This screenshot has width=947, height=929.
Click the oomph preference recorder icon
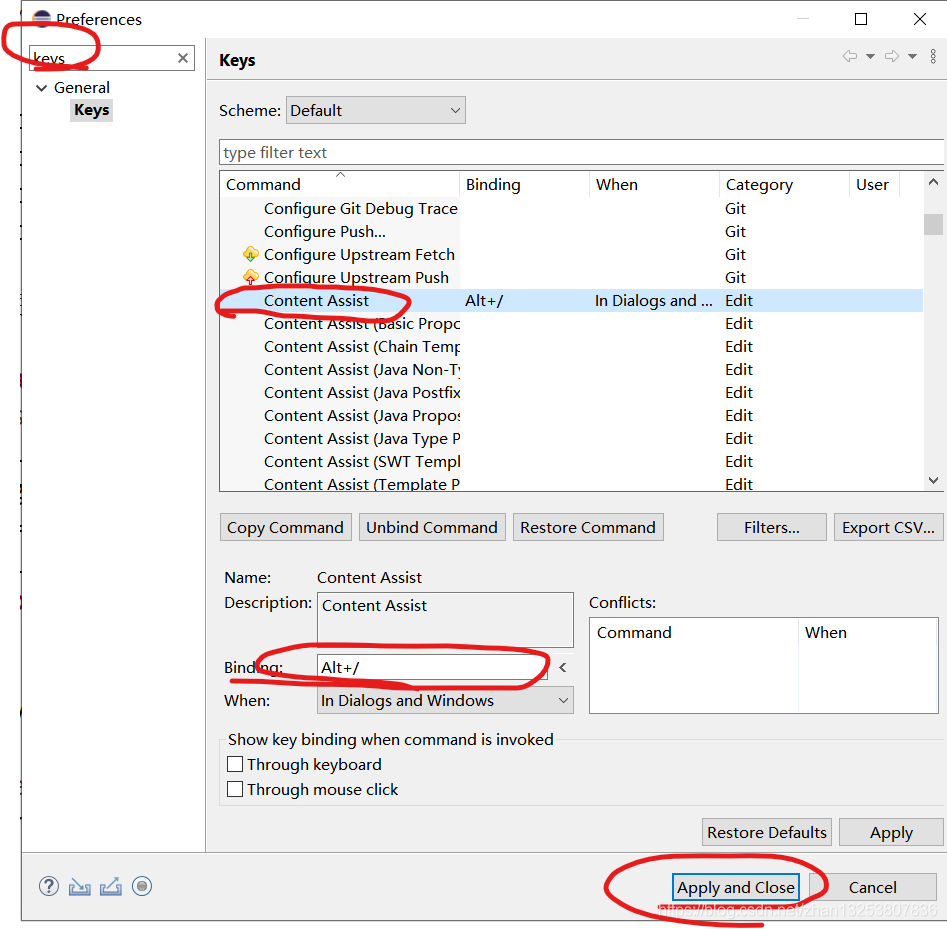coord(142,886)
